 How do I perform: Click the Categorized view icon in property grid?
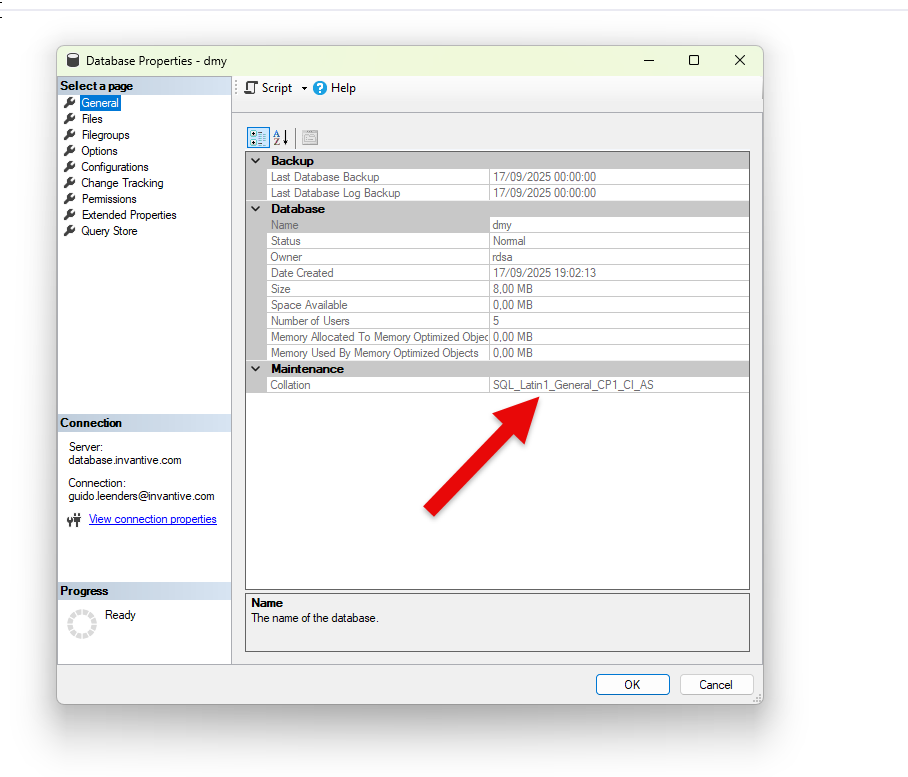(x=257, y=137)
